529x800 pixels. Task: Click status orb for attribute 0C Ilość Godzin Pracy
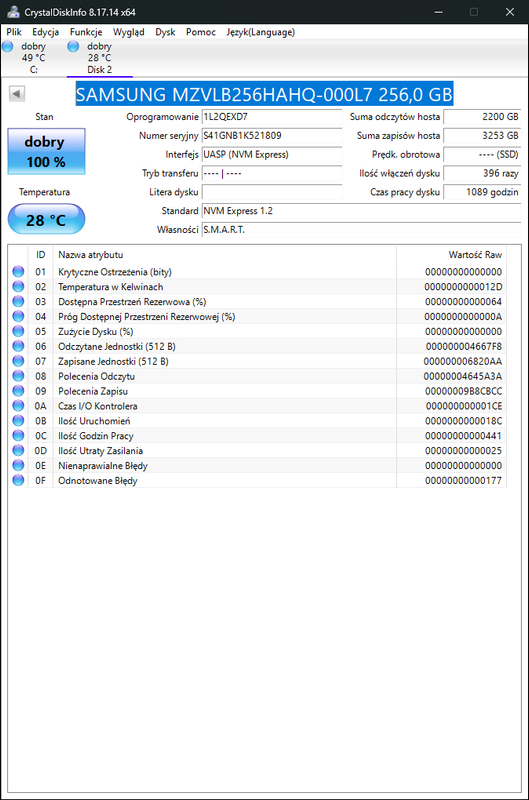(x=18, y=435)
